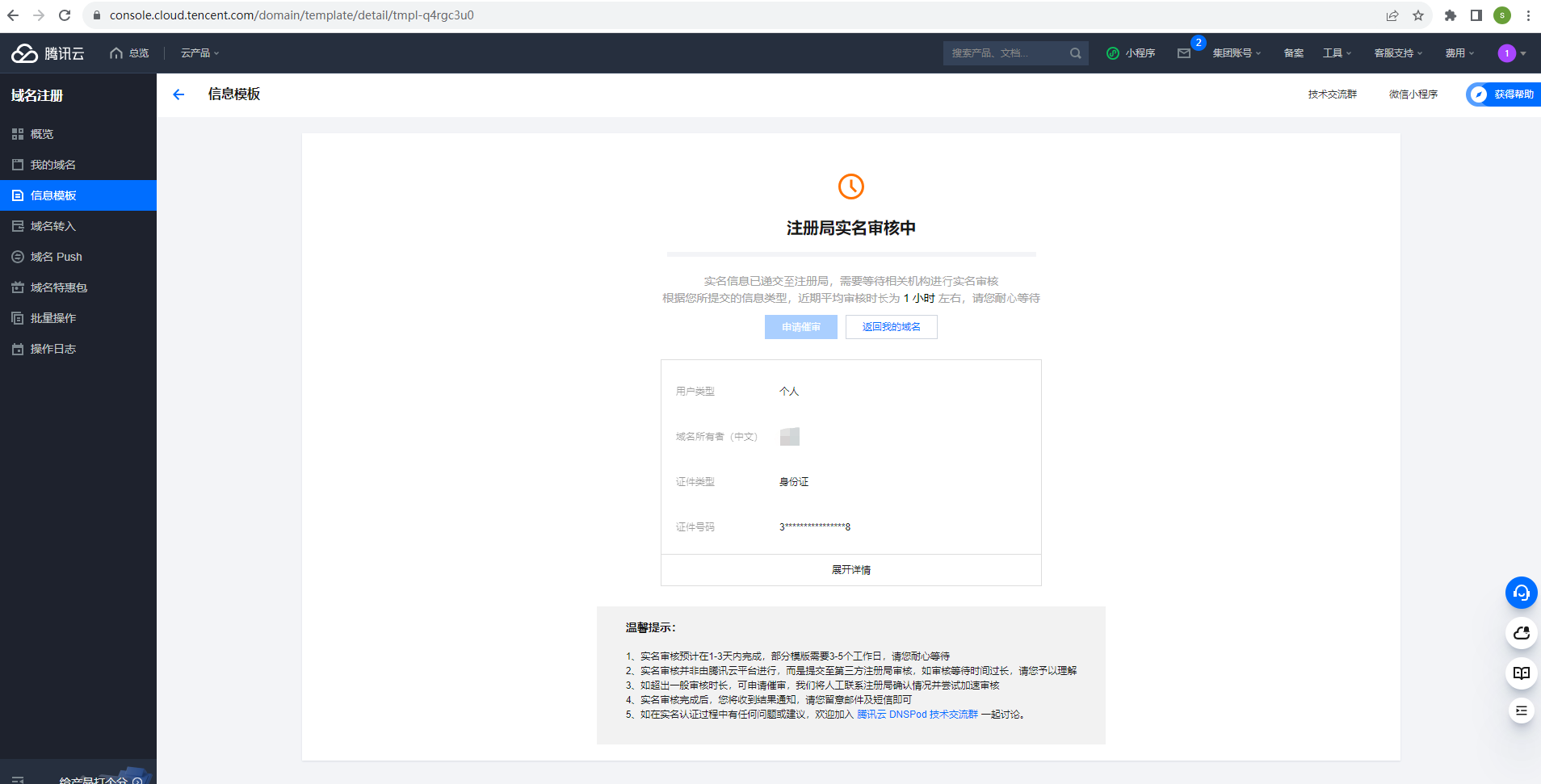Open the 技术交流群 link
Screen dimensions: 1541x784
tap(1333, 94)
